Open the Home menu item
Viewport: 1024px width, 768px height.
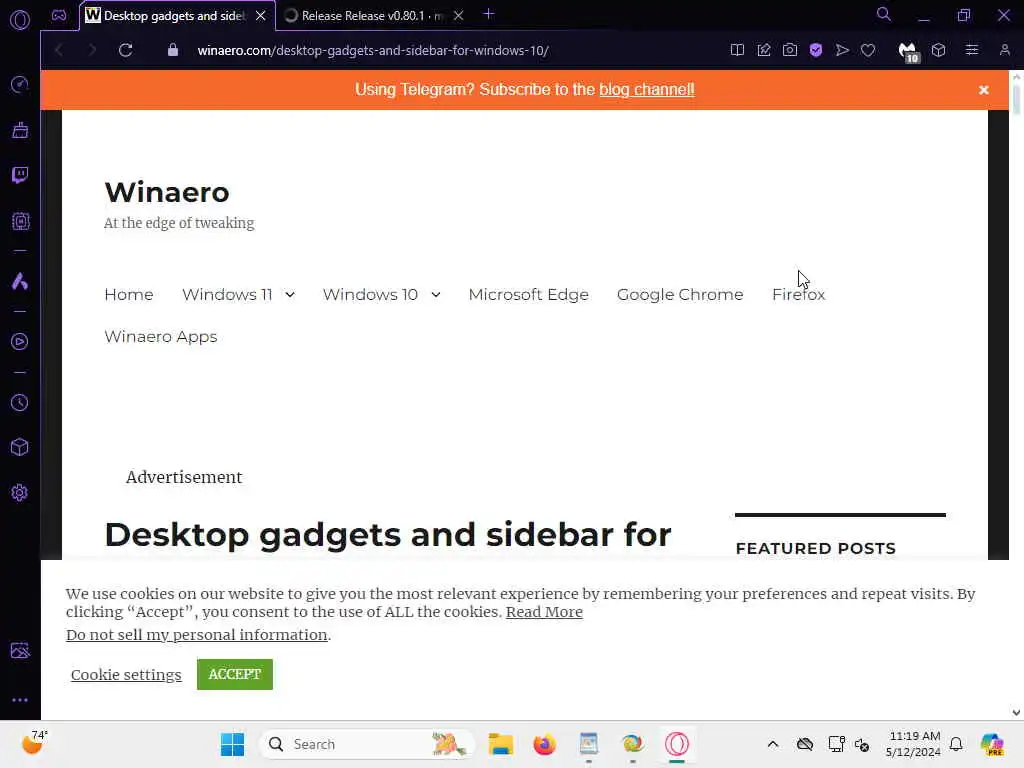[129, 295]
